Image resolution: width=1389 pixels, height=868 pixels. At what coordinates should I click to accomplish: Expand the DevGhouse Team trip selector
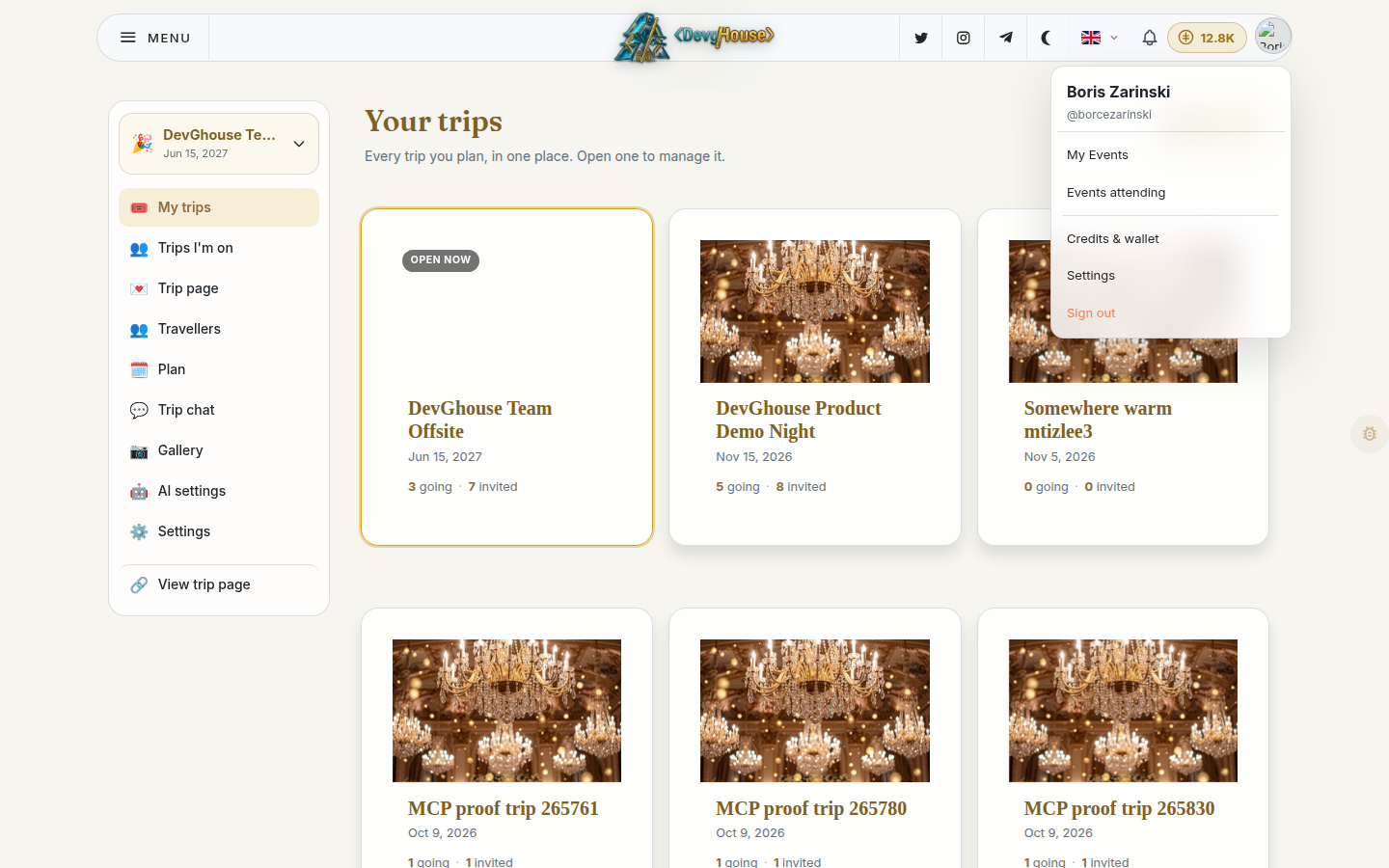point(219,144)
